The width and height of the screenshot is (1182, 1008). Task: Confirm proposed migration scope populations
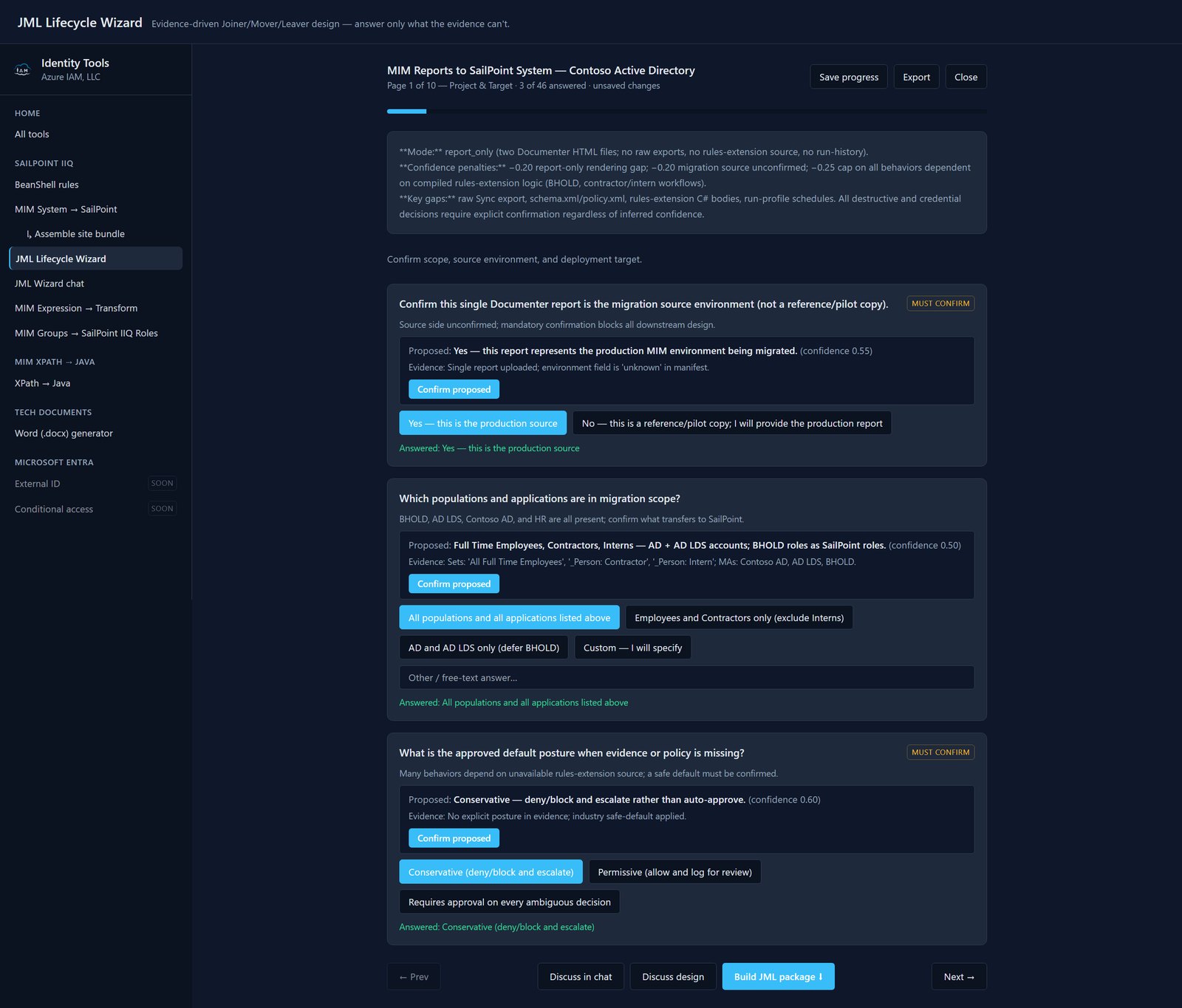(454, 583)
